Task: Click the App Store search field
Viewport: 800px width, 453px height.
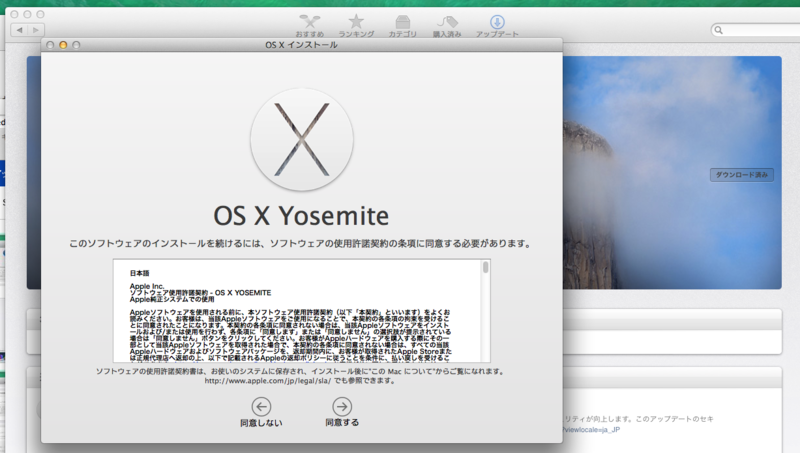Action: 756,30
